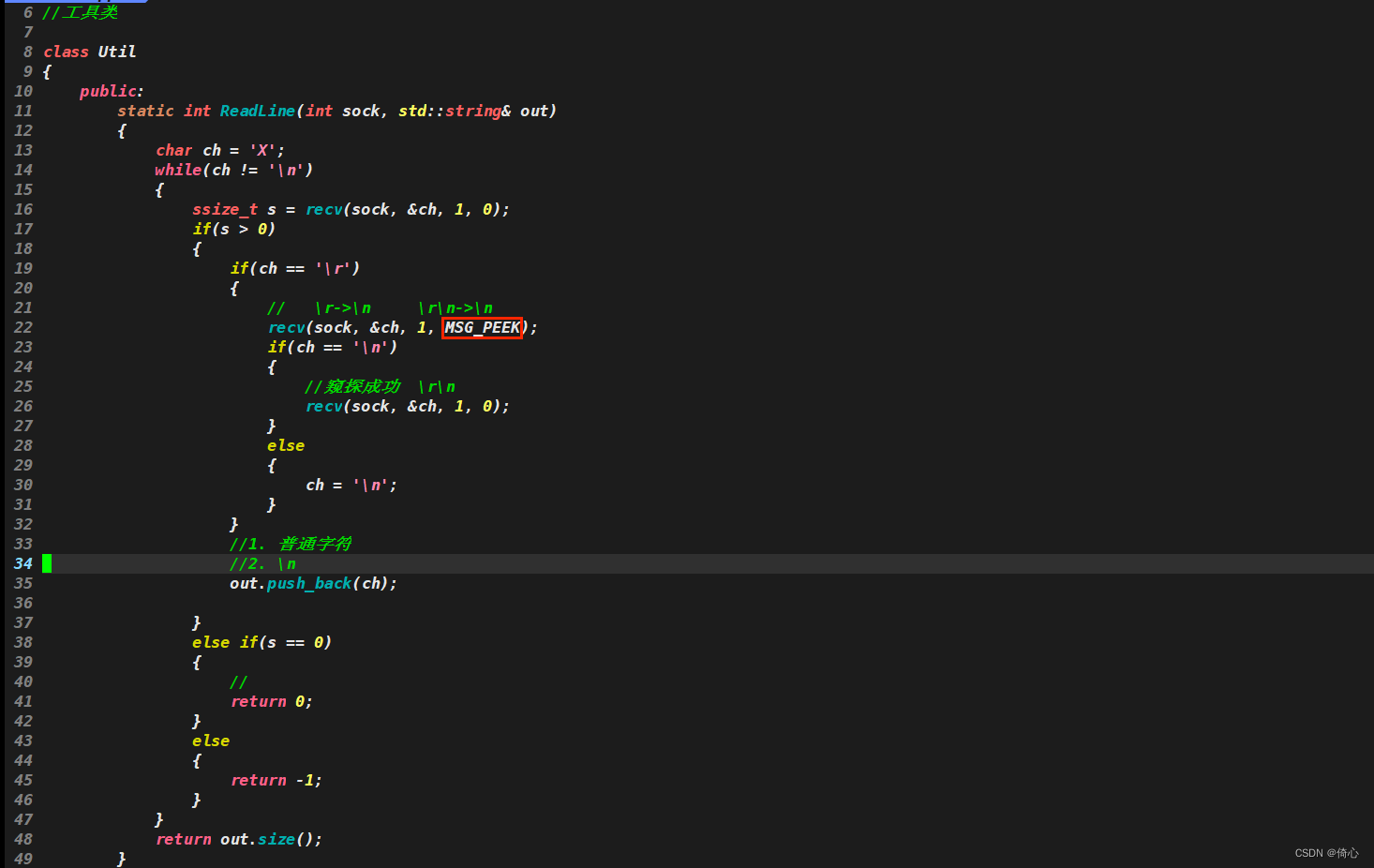Click the comment '//1. 普通字符'
This screenshot has width=1374, height=868.
291,544
